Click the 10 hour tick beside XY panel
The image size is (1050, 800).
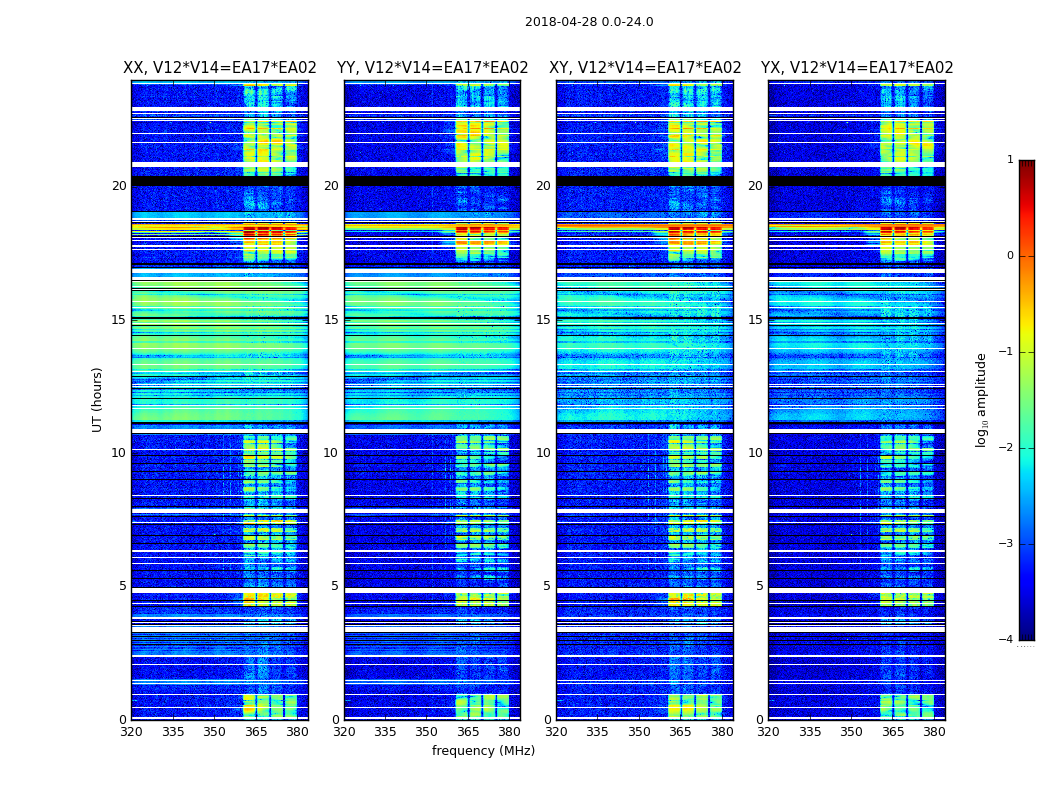point(543,453)
